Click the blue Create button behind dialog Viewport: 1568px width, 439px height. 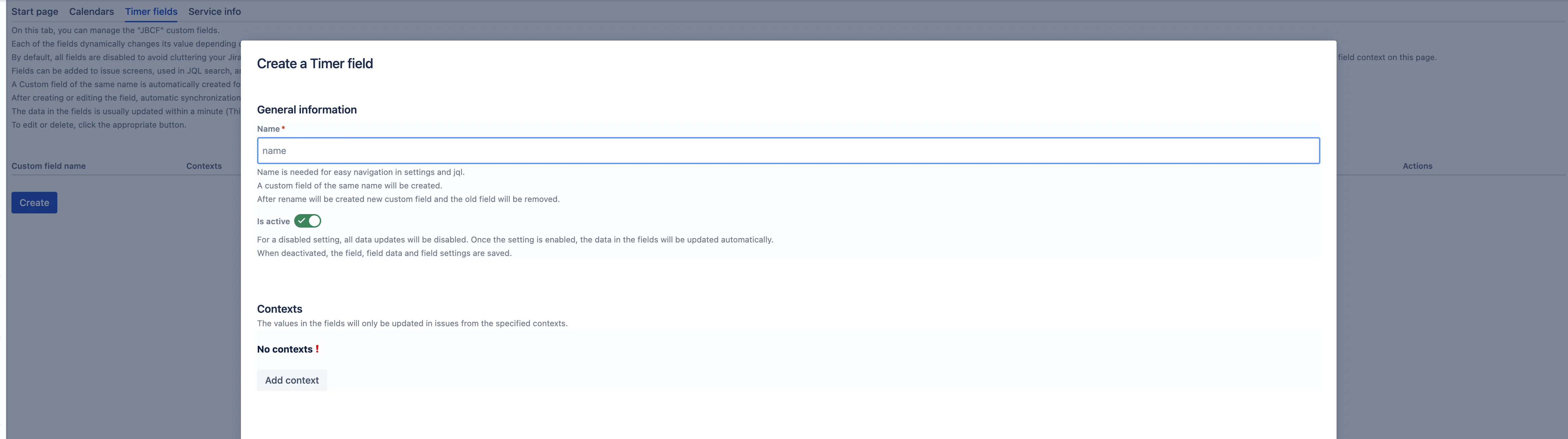pyautogui.click(x=34, y=202)
